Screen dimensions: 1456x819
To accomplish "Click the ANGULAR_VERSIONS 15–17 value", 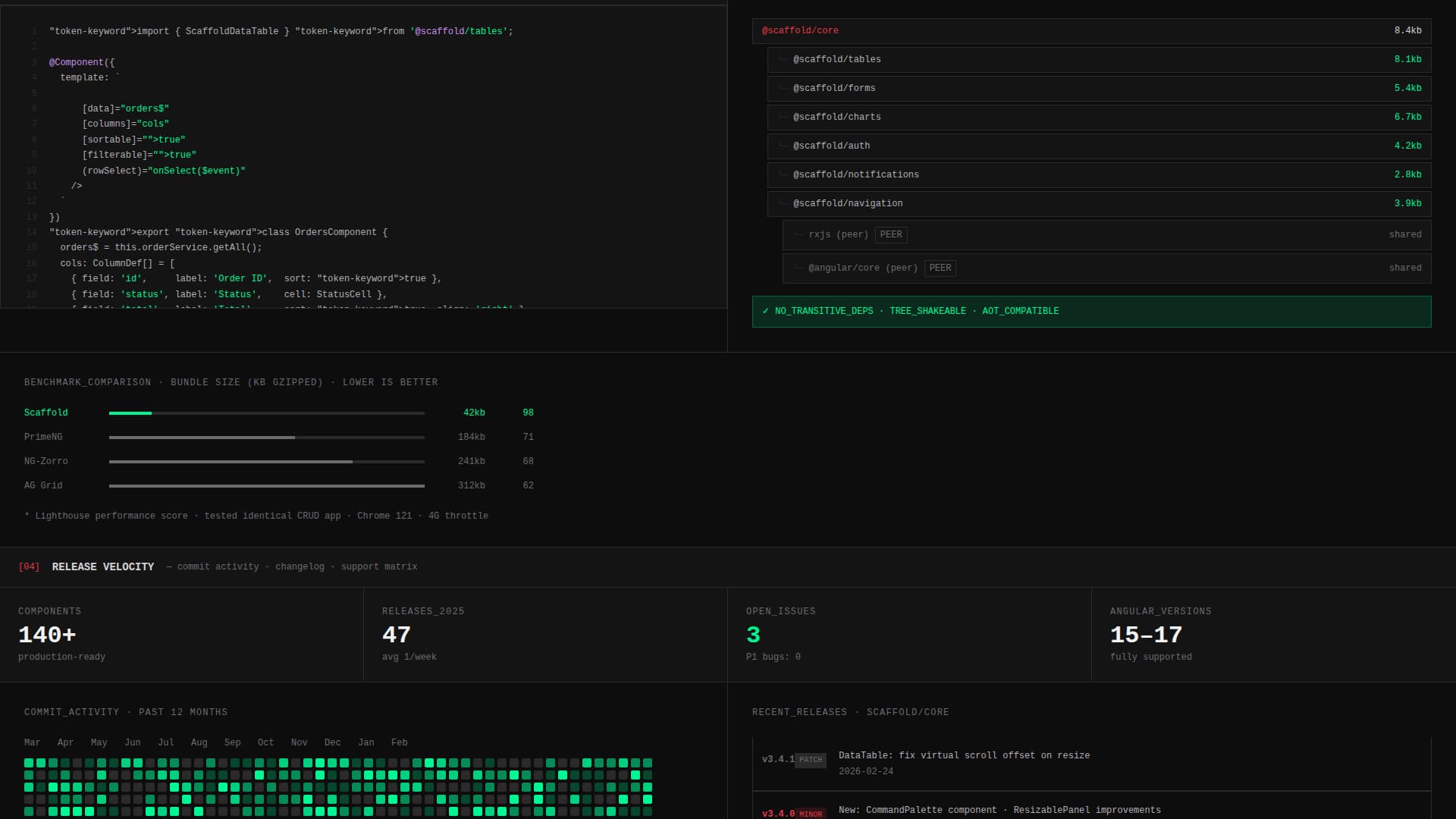I will pos(1146,635).
